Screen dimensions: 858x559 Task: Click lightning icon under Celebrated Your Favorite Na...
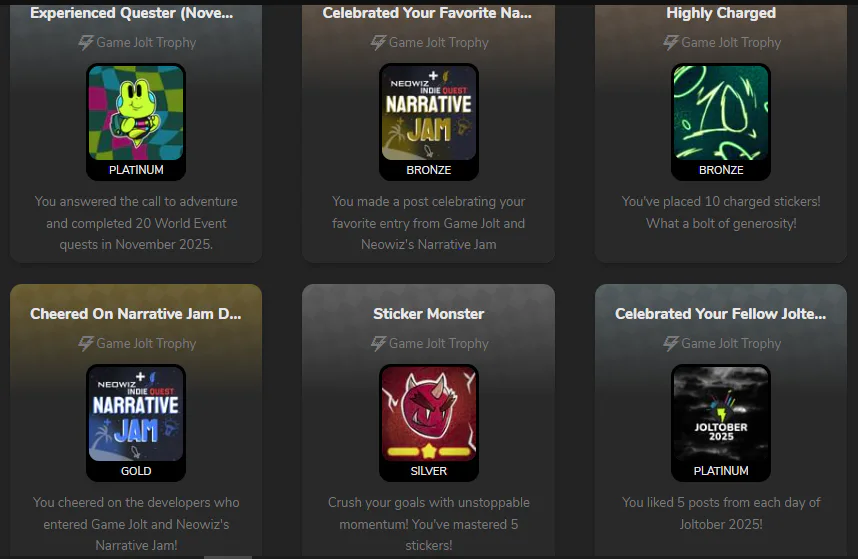click(378, 42)
